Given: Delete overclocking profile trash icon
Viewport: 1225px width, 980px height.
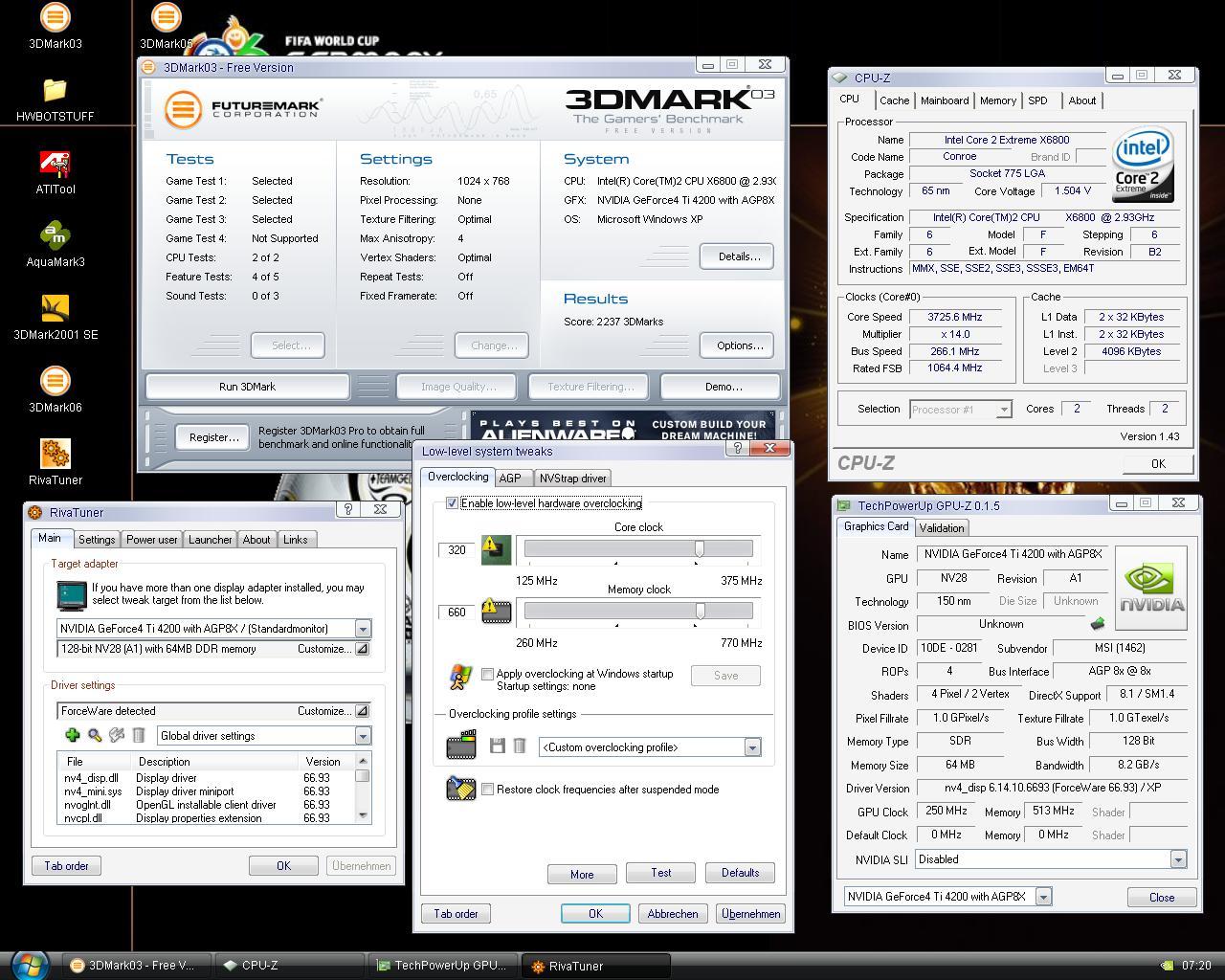Looking at the screenshot, I should pyautogui.click(x=520, y=746).
